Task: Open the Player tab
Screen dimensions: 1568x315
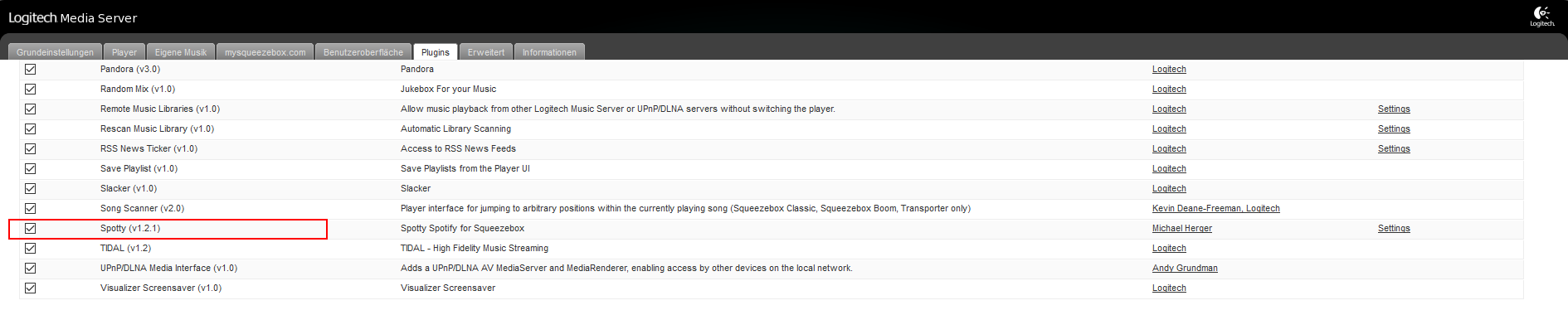Action: [124, 52]
